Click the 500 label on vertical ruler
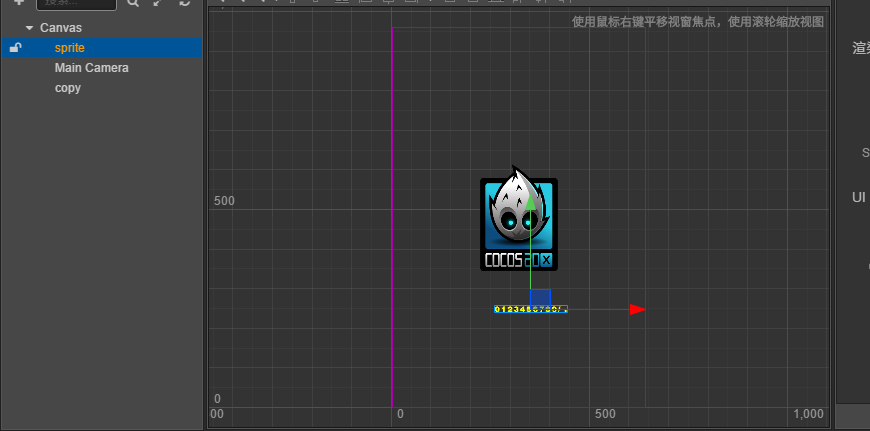The height and width of the screenshot is (431, 870). (224, 201)
